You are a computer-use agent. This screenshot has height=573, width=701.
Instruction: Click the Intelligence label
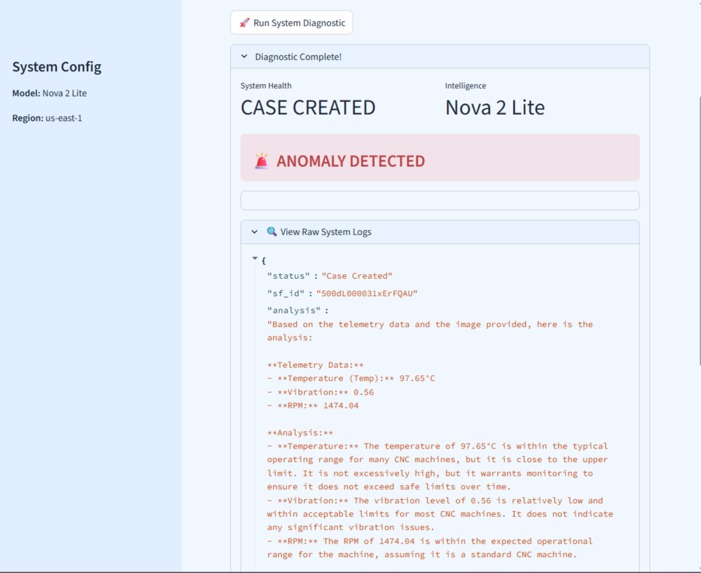(465, 86)
